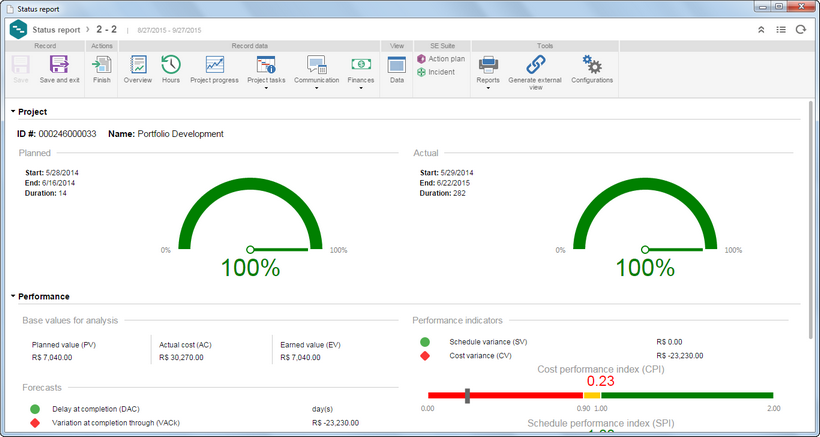Click the Actual duration value 282
Viewport: 820px width, 437px height.
(x=459, y=193)
